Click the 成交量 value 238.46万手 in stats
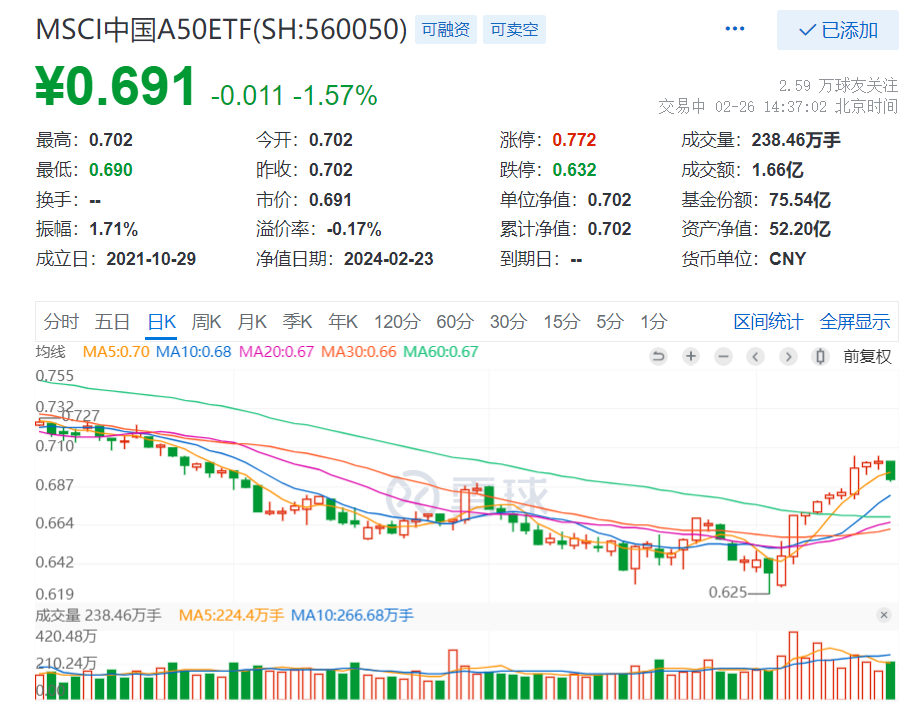 pos(796,140)
